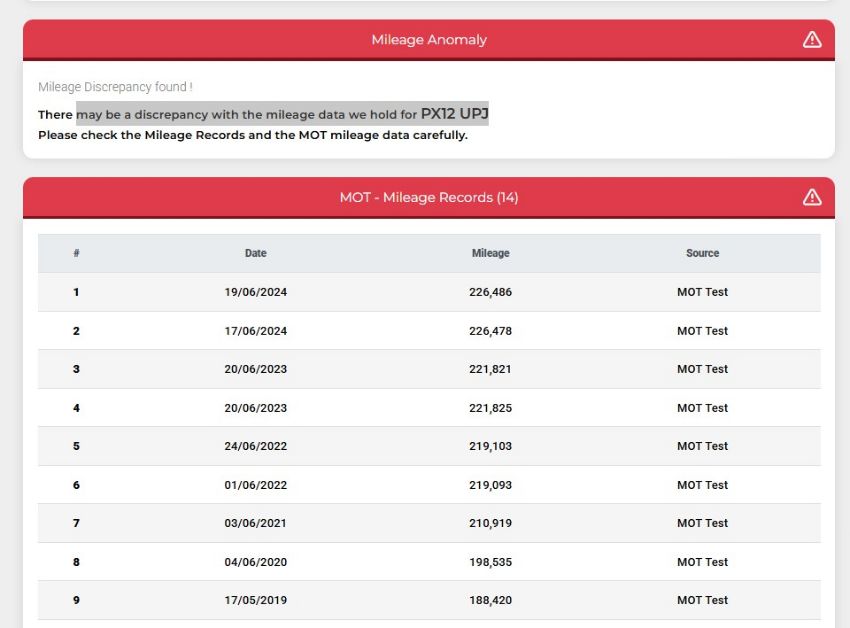The image size is (850, 628).
Task: Click MOT Test source in row 9
Action: click(703, 600)
